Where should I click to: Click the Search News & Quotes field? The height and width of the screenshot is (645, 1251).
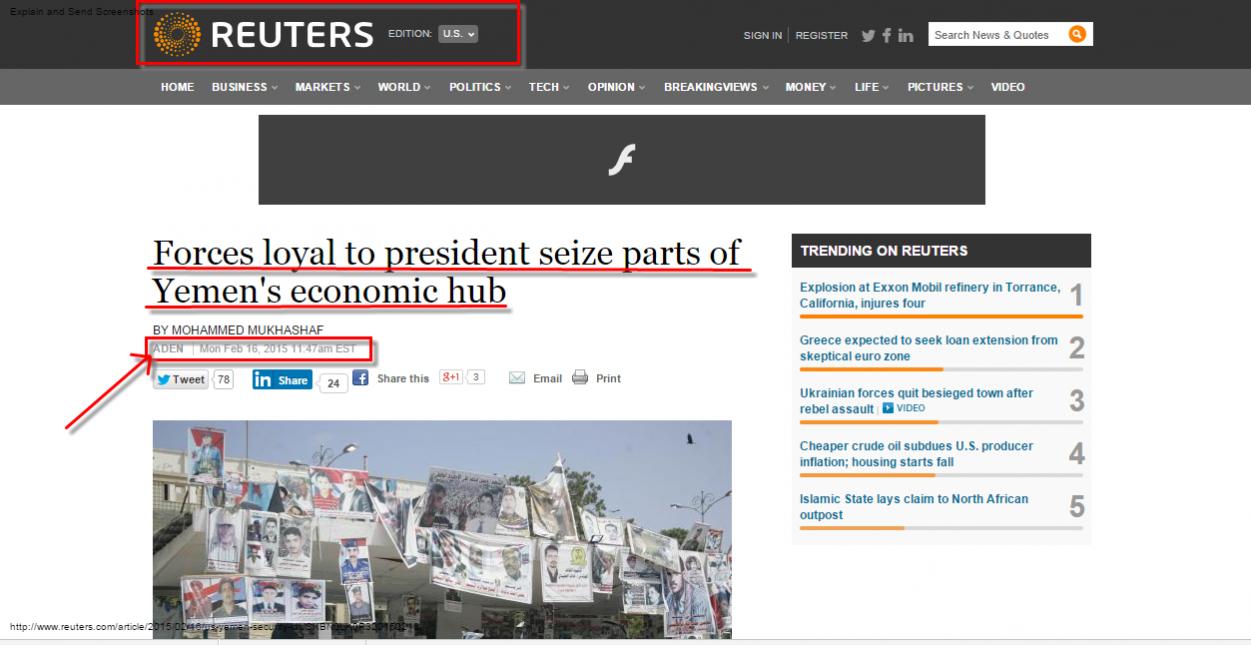click(x=997, y=34)
